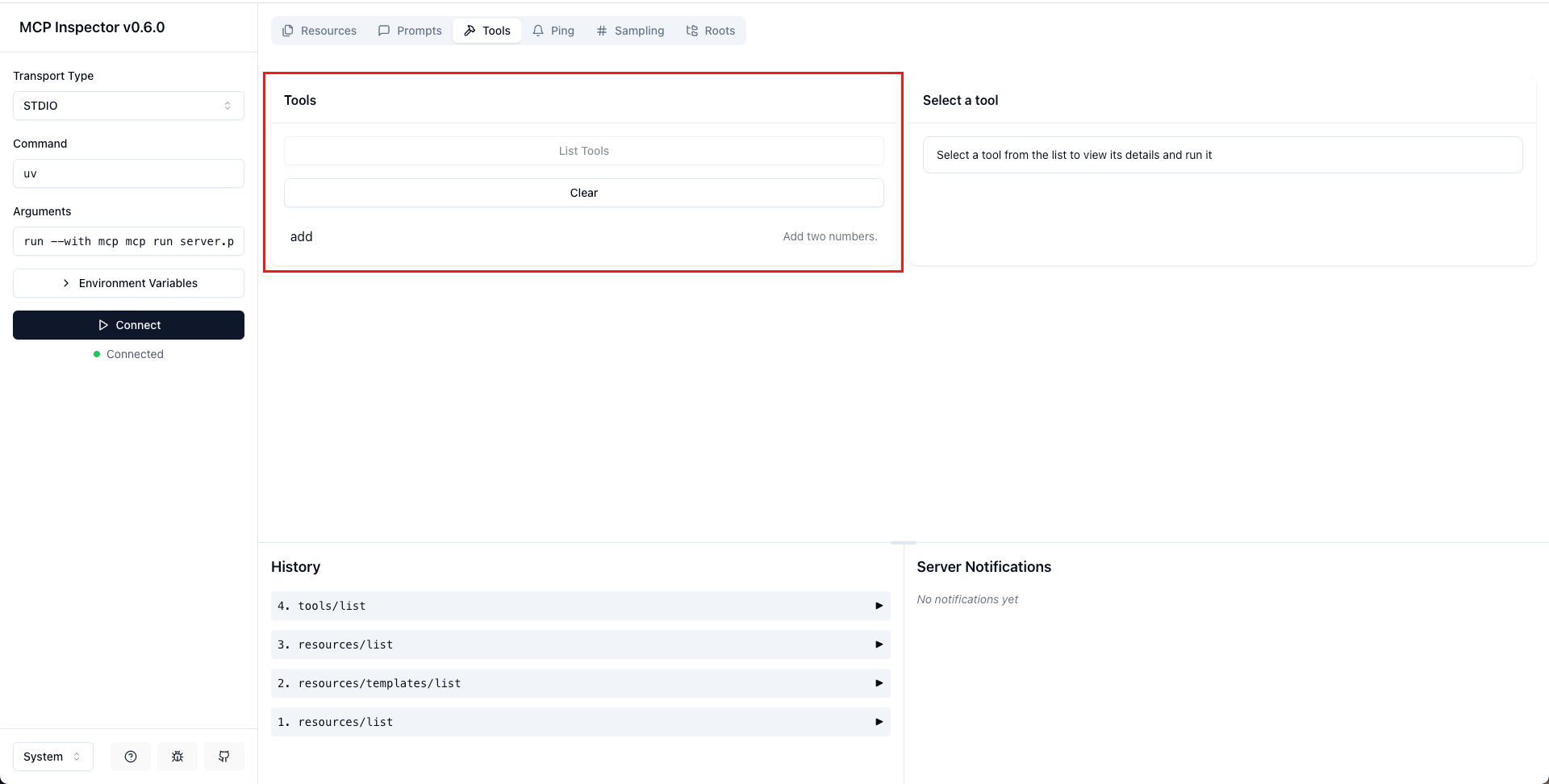The height and width of the screenshot is (784, 1549).
Task: Switch to the Roots tab
Action: point(711,31)
